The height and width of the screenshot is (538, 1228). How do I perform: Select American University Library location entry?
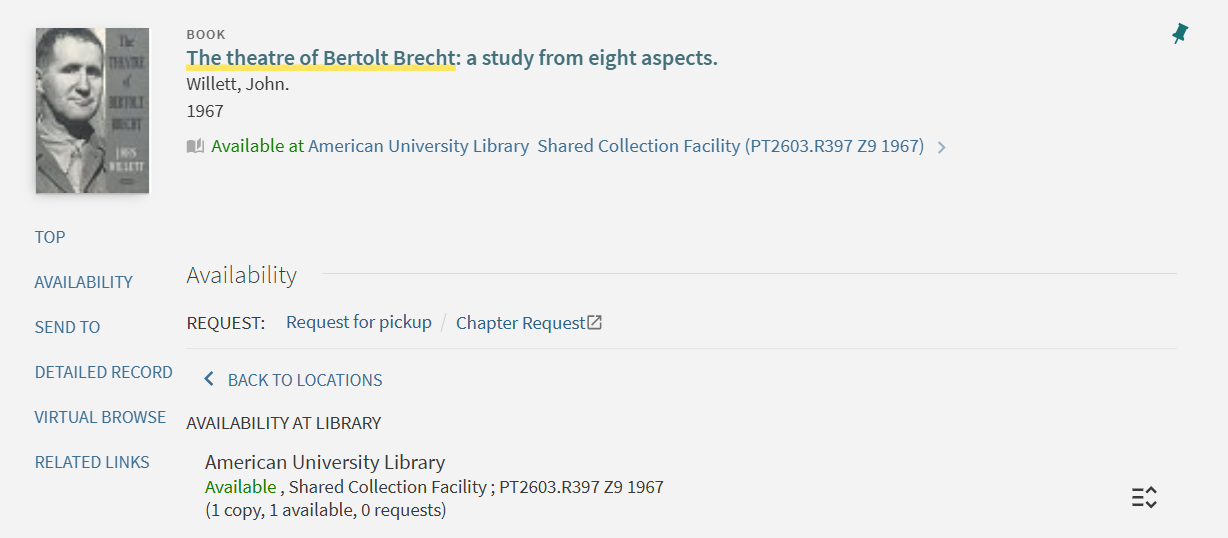(324, 462)
